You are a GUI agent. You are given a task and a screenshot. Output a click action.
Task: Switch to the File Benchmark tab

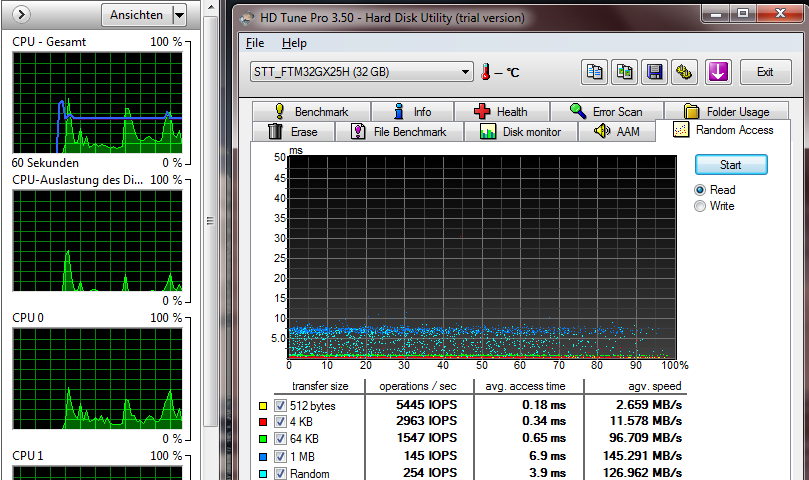[x=399, y=132]
